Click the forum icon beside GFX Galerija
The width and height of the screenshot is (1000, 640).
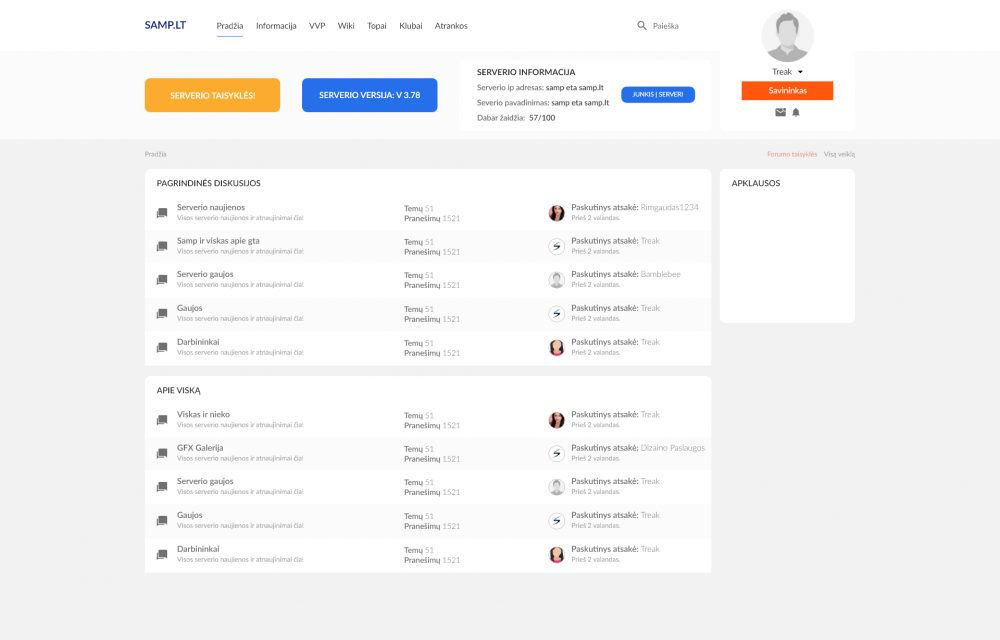tap(162, 453)
